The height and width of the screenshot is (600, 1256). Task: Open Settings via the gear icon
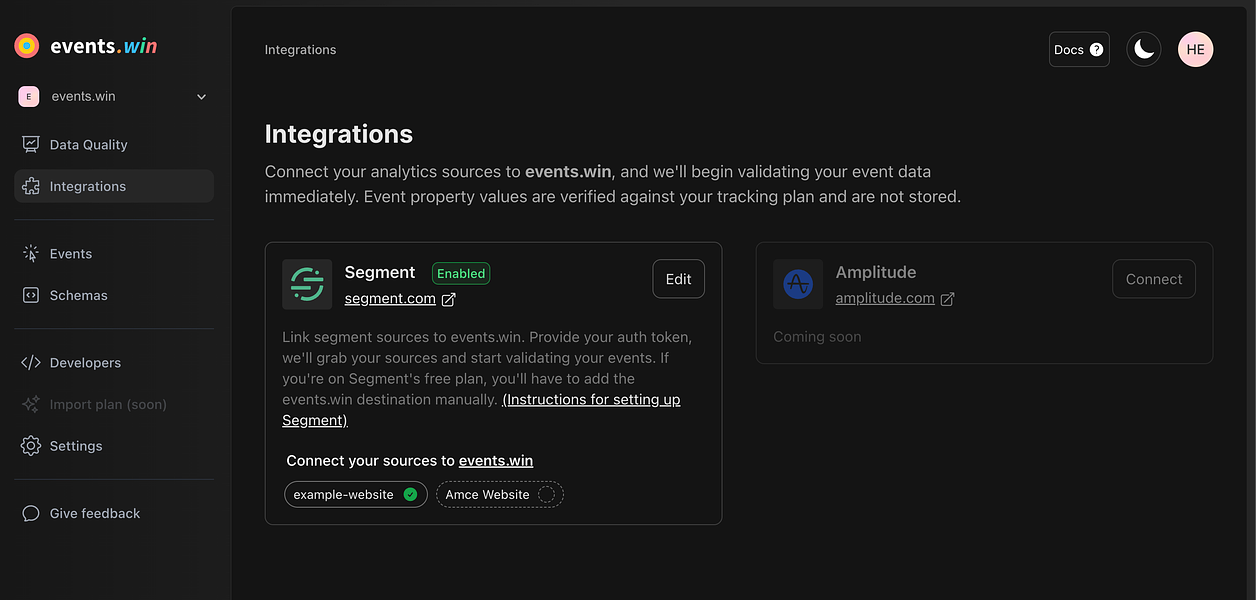pos(31,446)
